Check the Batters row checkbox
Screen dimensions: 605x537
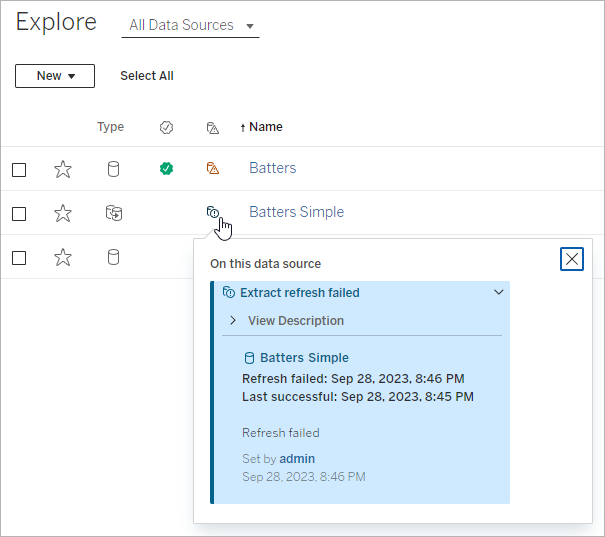[19, 170]
